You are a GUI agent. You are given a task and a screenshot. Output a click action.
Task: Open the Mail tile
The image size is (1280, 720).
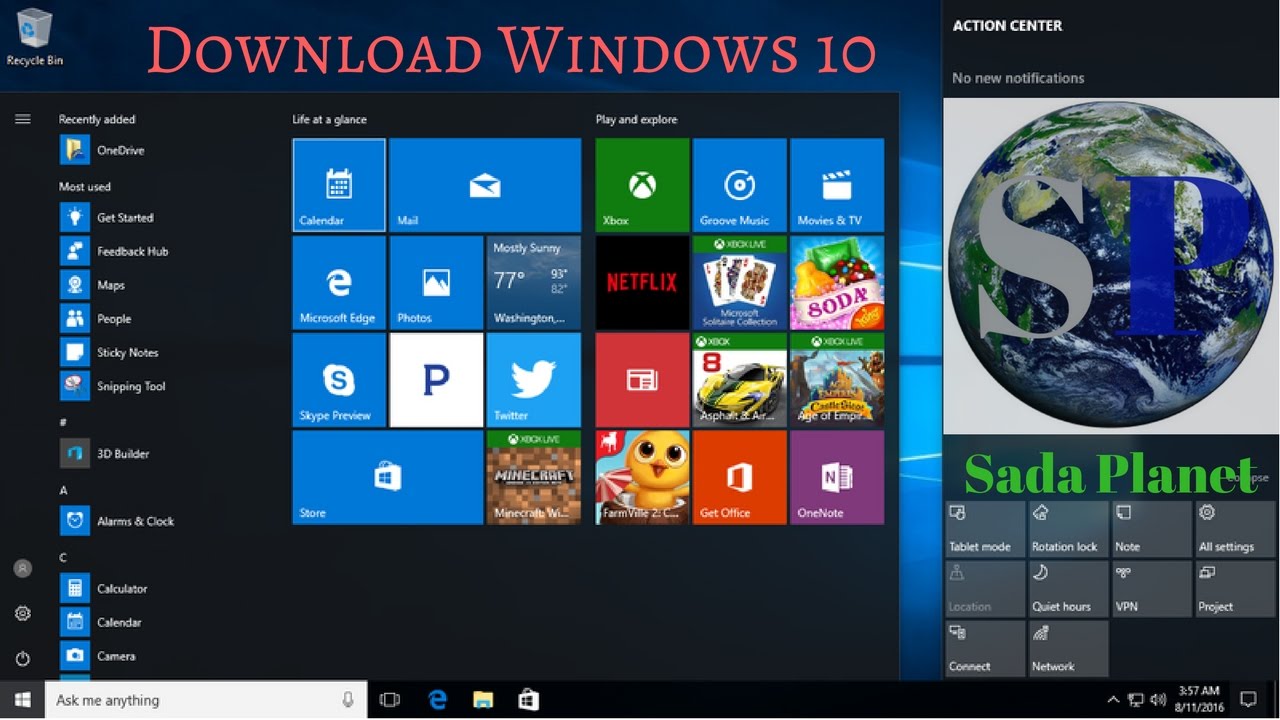pos(485,185)
